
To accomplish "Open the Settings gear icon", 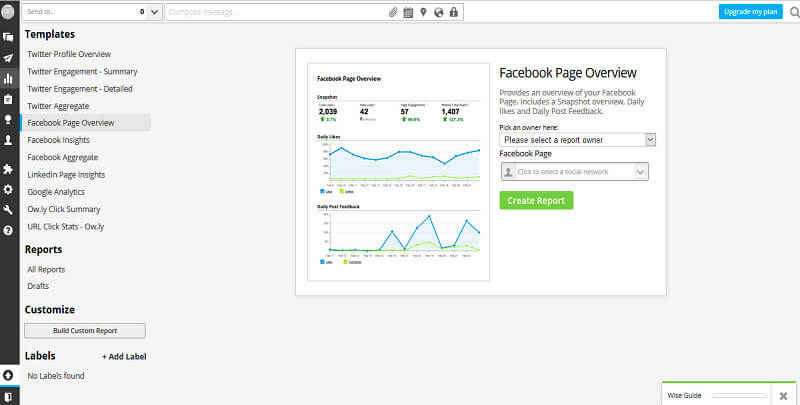I will point(8,190).
